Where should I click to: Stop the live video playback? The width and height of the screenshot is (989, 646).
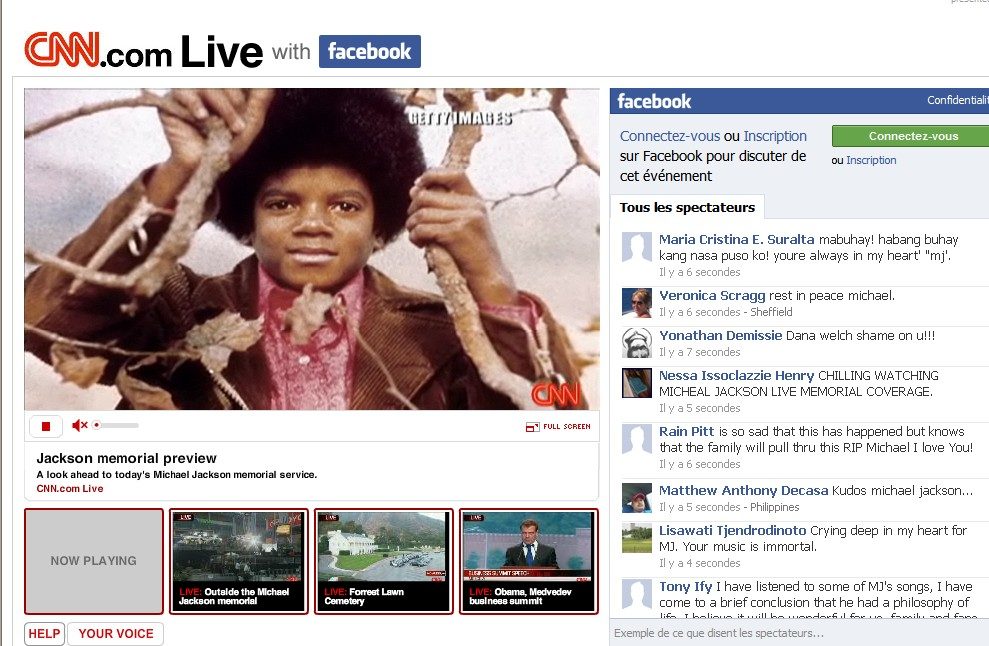[45, 426]
